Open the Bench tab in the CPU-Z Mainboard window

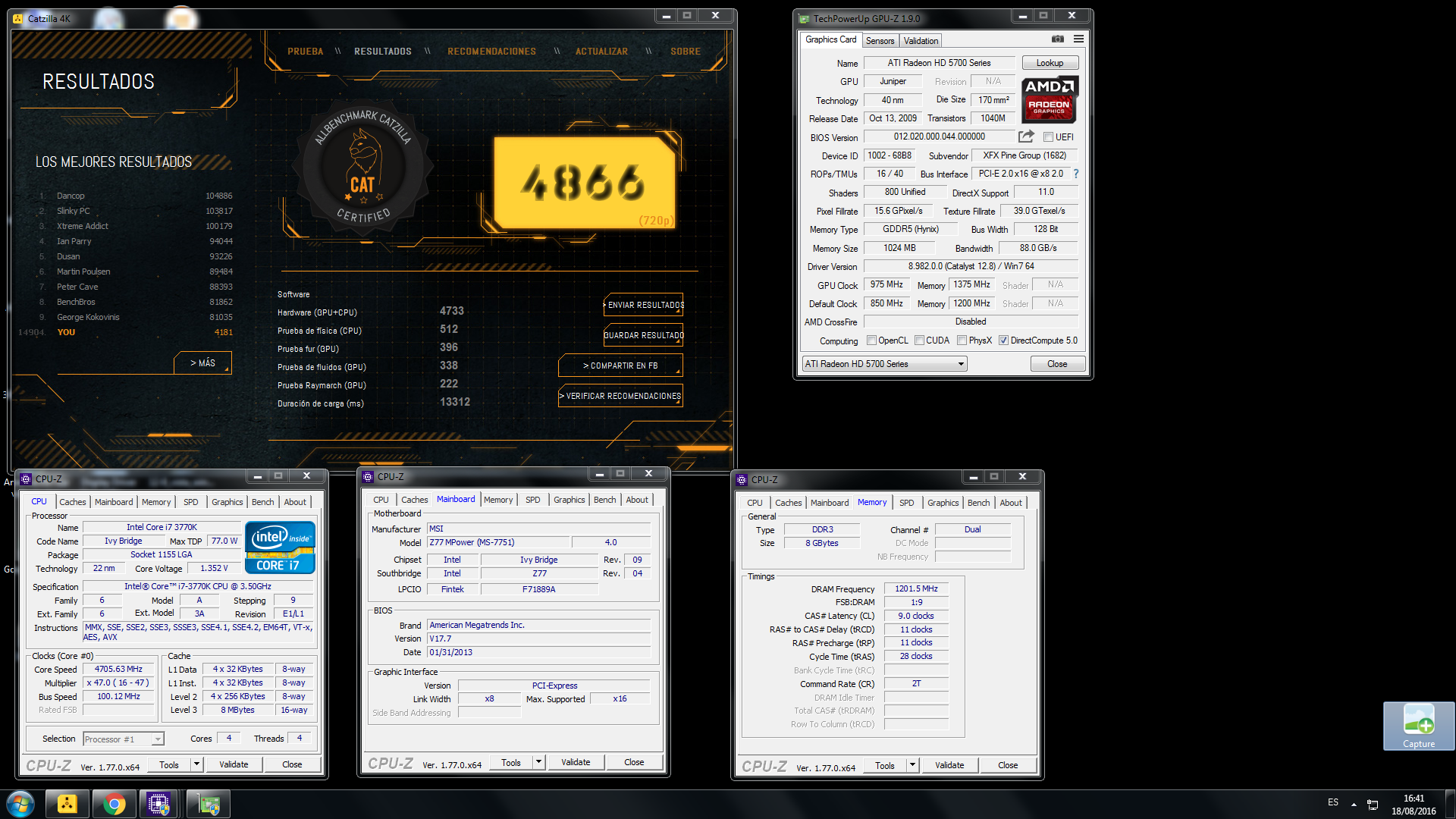coord(605,500)
